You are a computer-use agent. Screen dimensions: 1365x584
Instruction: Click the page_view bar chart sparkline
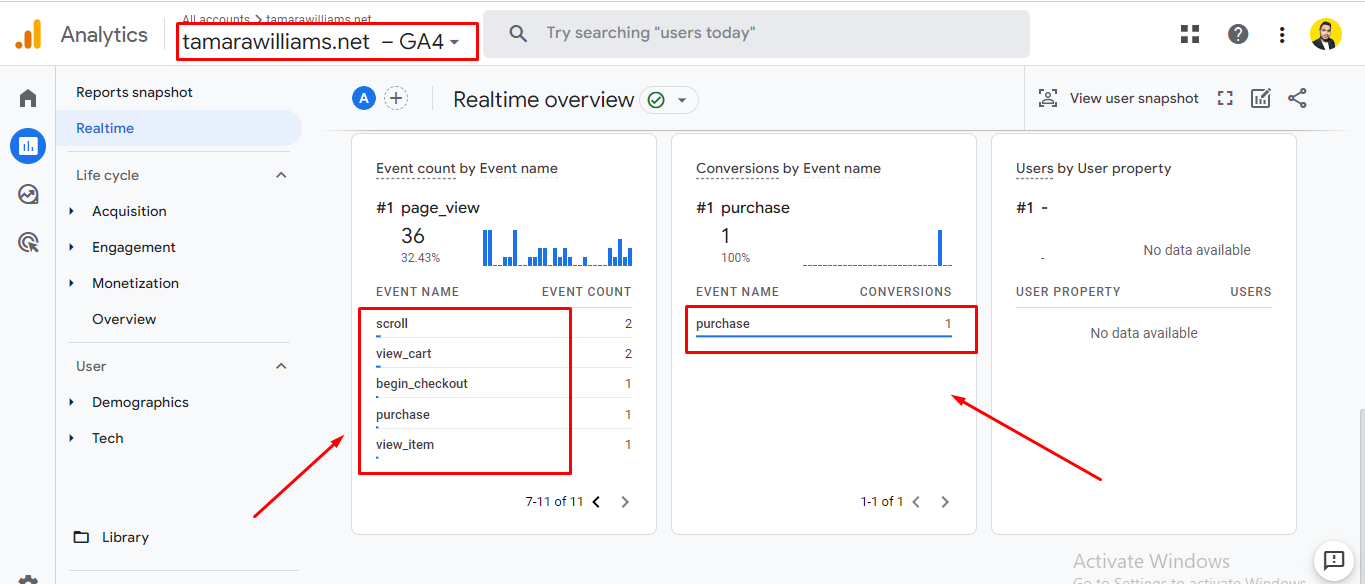(557, 248)
